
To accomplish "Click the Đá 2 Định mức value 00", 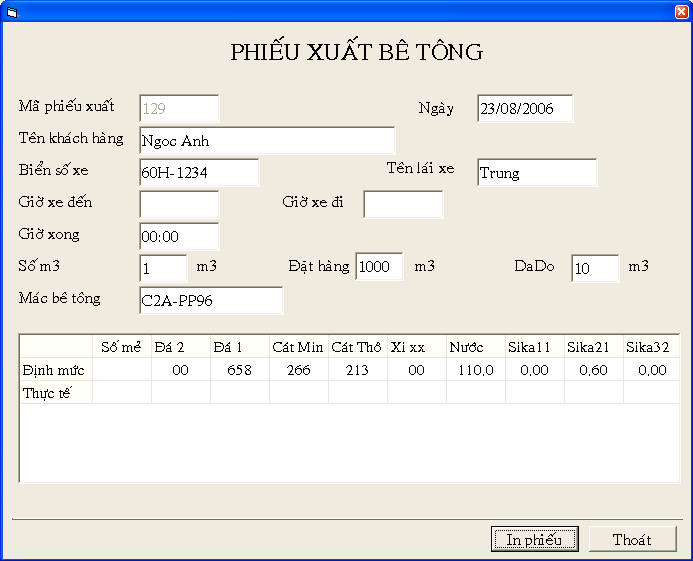I will pyautogui.click(x=181, y=370).
